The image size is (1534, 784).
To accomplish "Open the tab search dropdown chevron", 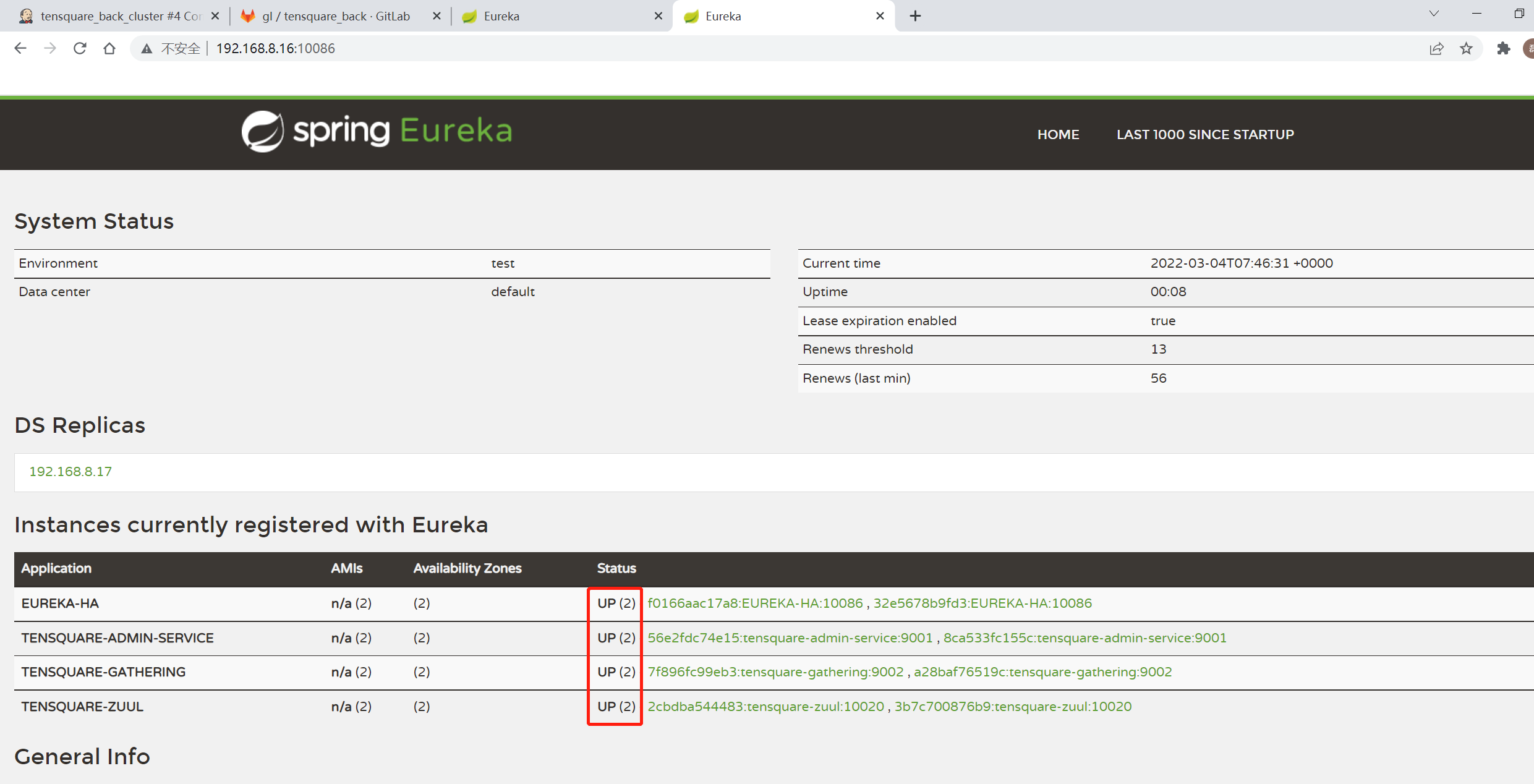I will tap(1434, 14).
